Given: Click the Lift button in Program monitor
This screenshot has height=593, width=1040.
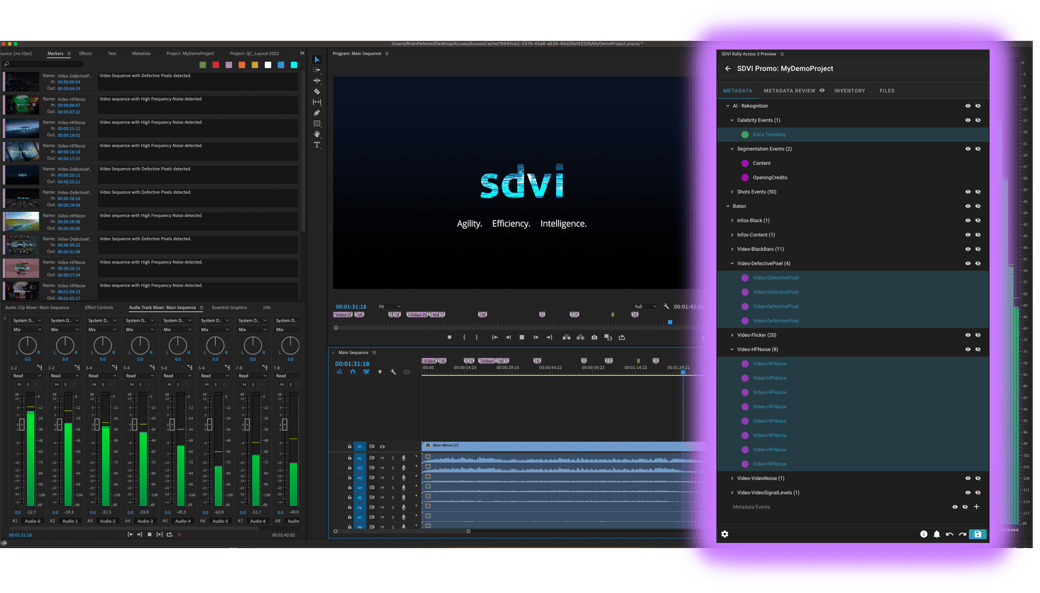Looking at the screenshot, I should tap(566, 338).
